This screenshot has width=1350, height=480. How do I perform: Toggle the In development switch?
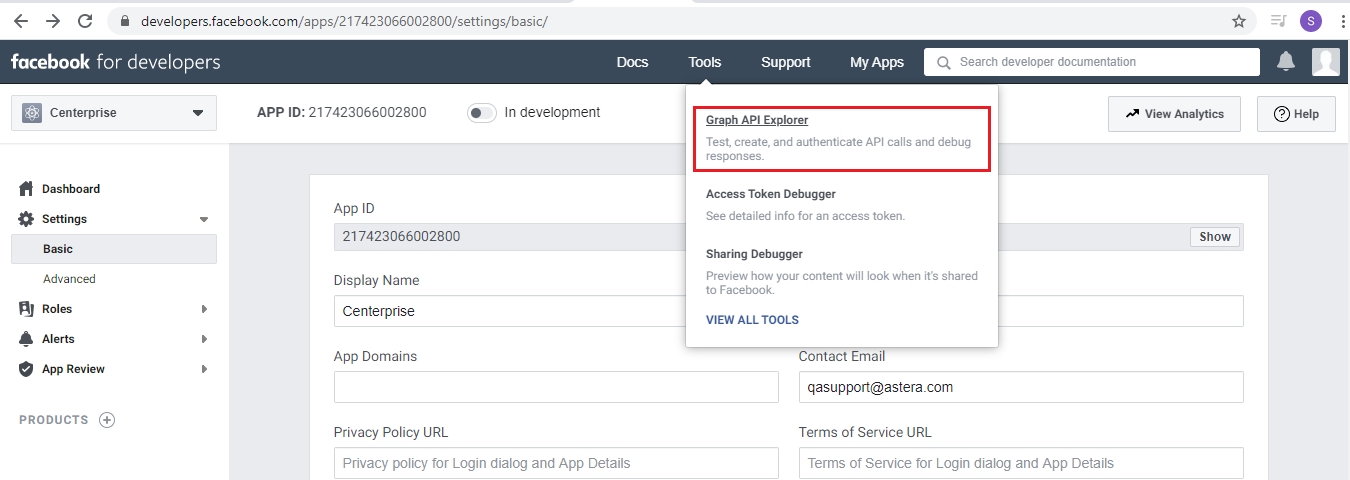(482, 113)
